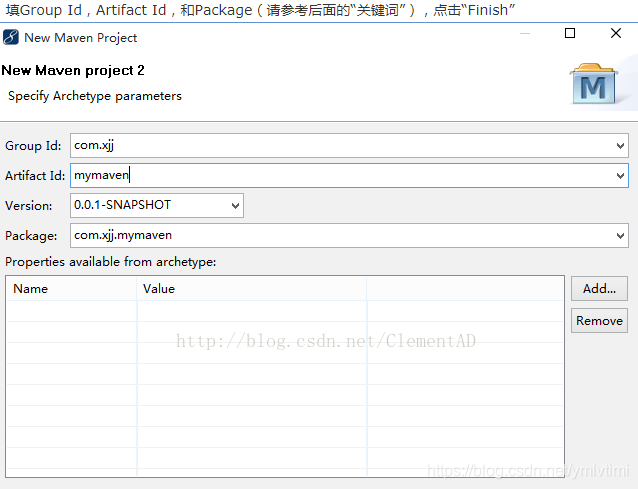Viewport: 638px width, 489px height.
Task: Open the Version combo box dropdown
Action: 235,206
